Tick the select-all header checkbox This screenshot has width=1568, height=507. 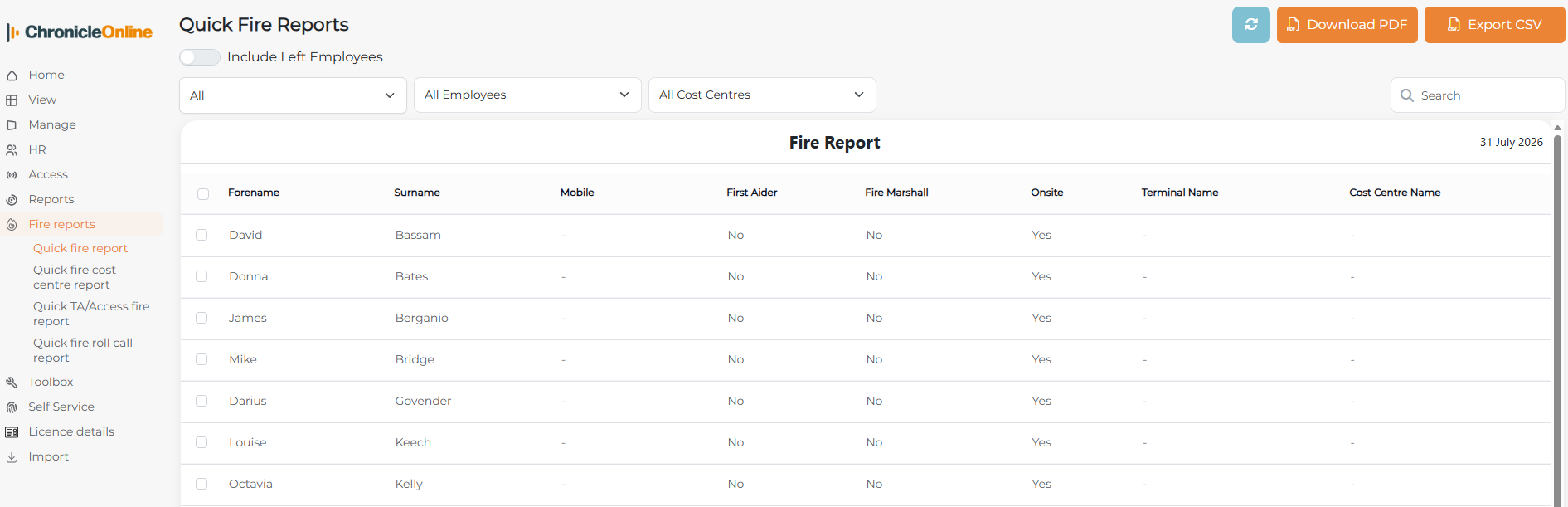(x=203, y=194)
